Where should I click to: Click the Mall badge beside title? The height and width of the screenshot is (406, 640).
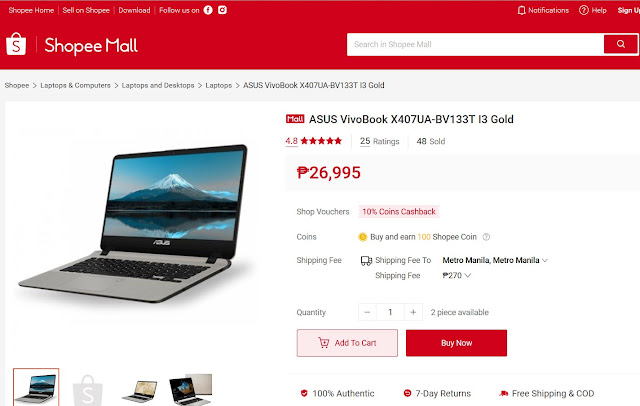pos(295,119)
